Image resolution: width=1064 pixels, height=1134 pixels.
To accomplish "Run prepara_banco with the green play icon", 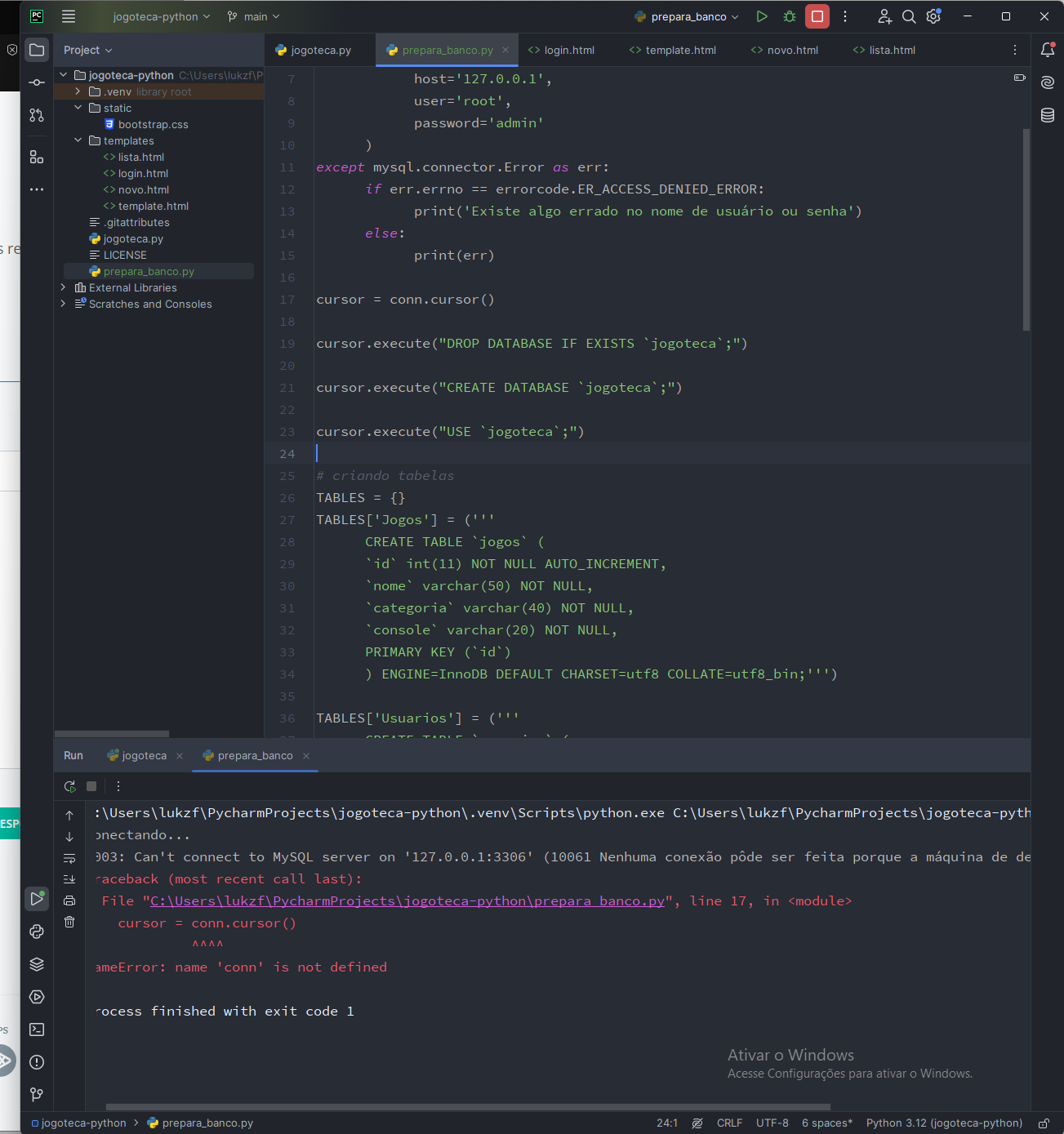I will click(762, 16).
